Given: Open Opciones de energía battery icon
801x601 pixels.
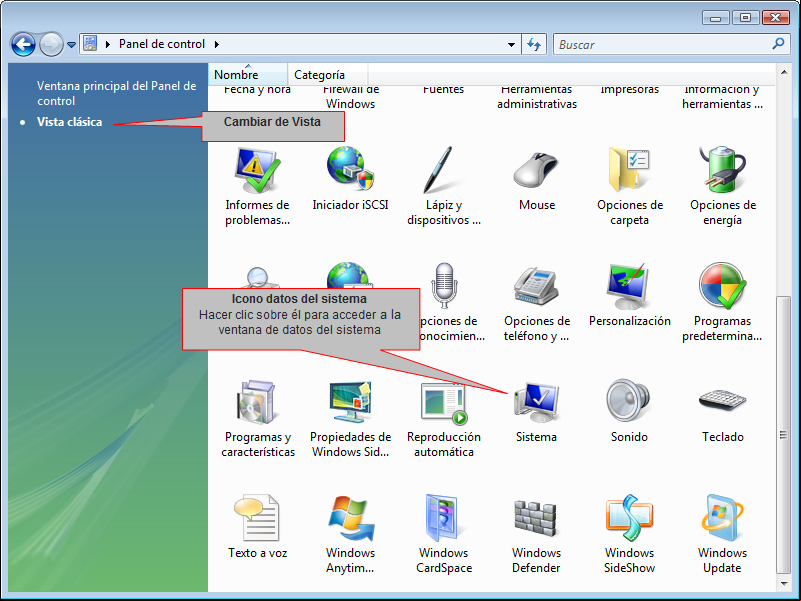Looking at the screenshot, I should pos(722,169).
